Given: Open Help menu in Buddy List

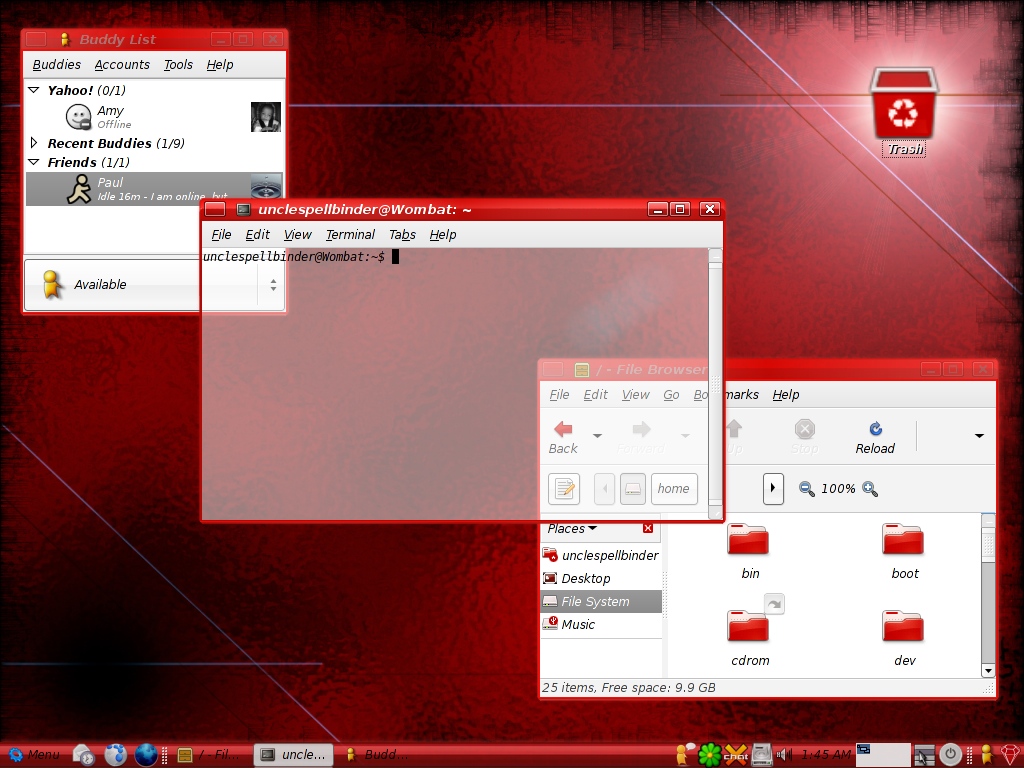Looking at the screenshot, I should (219, 65).
